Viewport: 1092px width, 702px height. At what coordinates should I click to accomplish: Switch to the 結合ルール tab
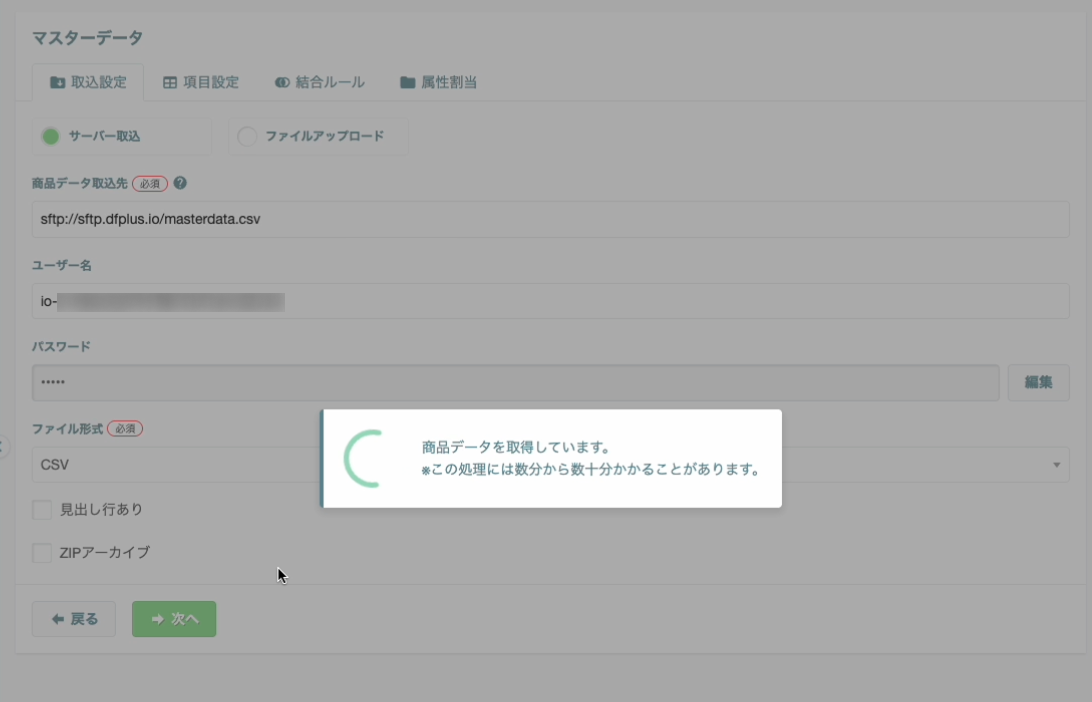tap(319, 83)
